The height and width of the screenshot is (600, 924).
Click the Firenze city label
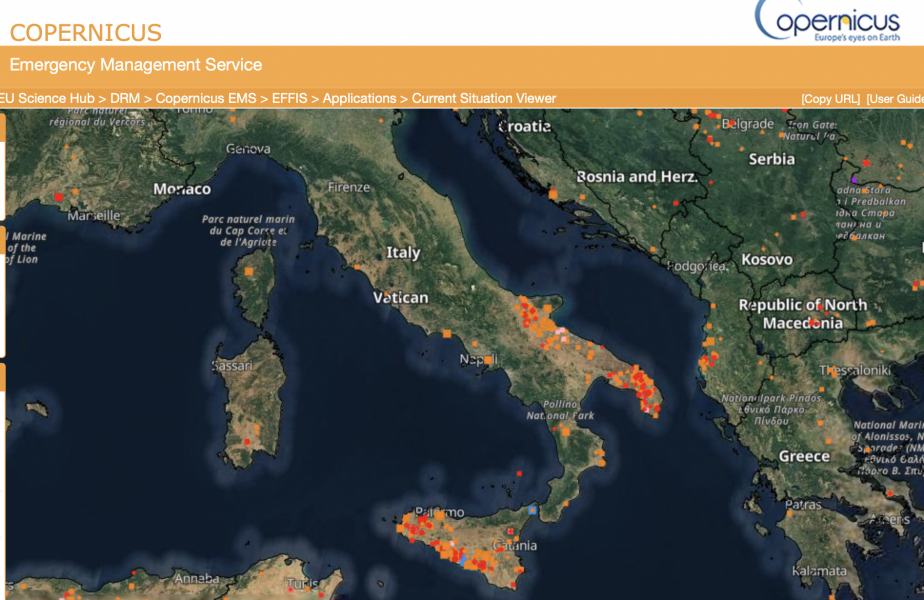click(349, 187)
